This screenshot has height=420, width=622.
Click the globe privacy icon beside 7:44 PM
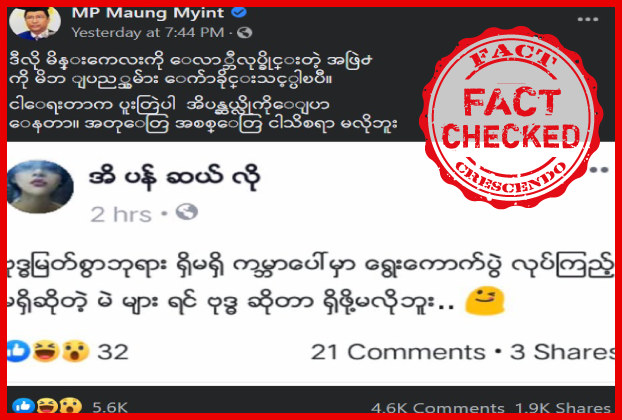pos(244,33)
